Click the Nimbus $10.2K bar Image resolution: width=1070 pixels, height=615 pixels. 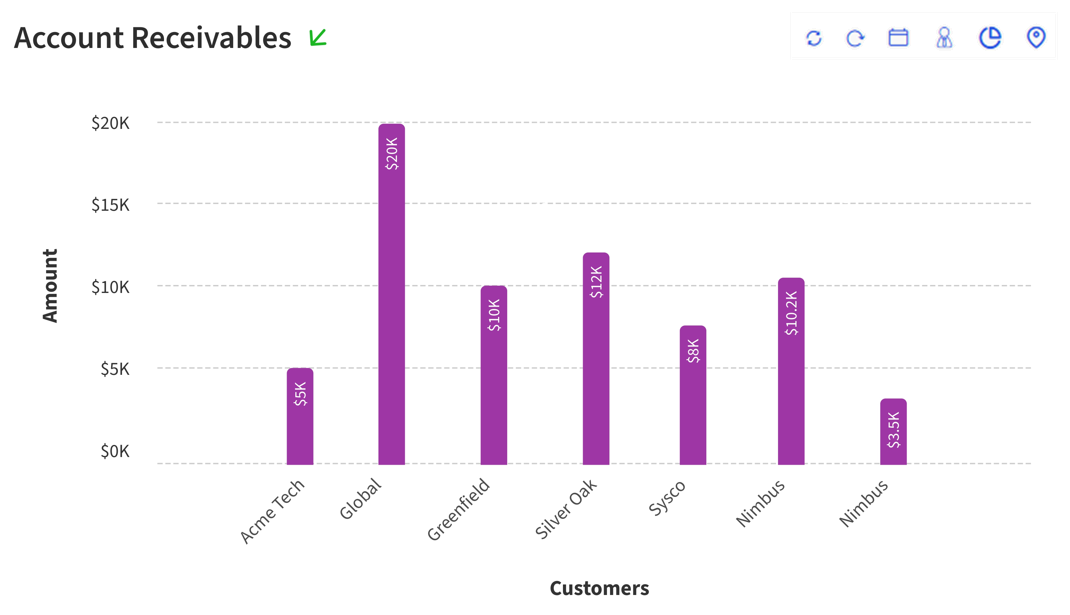[791, 370]
